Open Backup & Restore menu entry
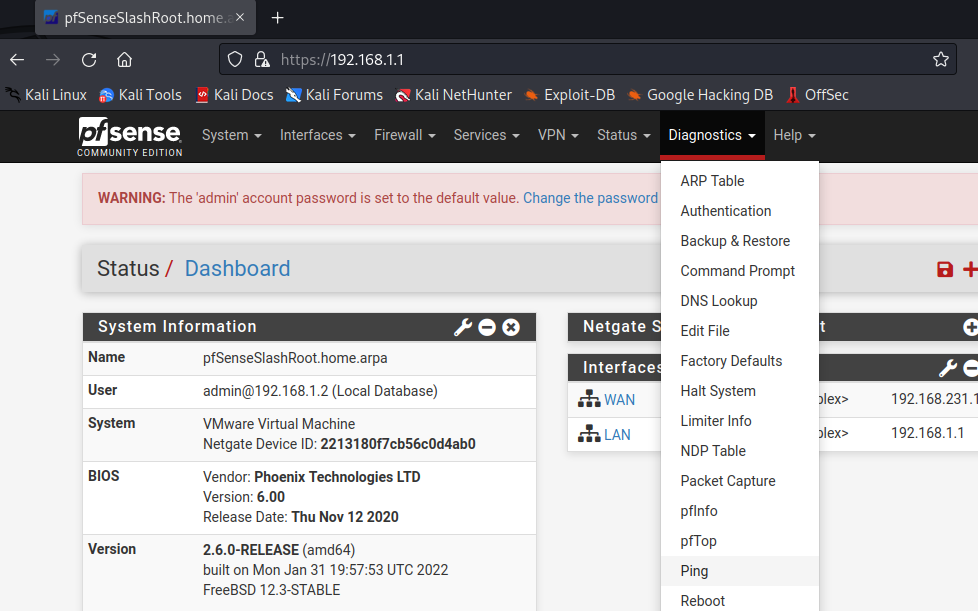This screenshot has height=611, width=978. click(x=735, y=241)
